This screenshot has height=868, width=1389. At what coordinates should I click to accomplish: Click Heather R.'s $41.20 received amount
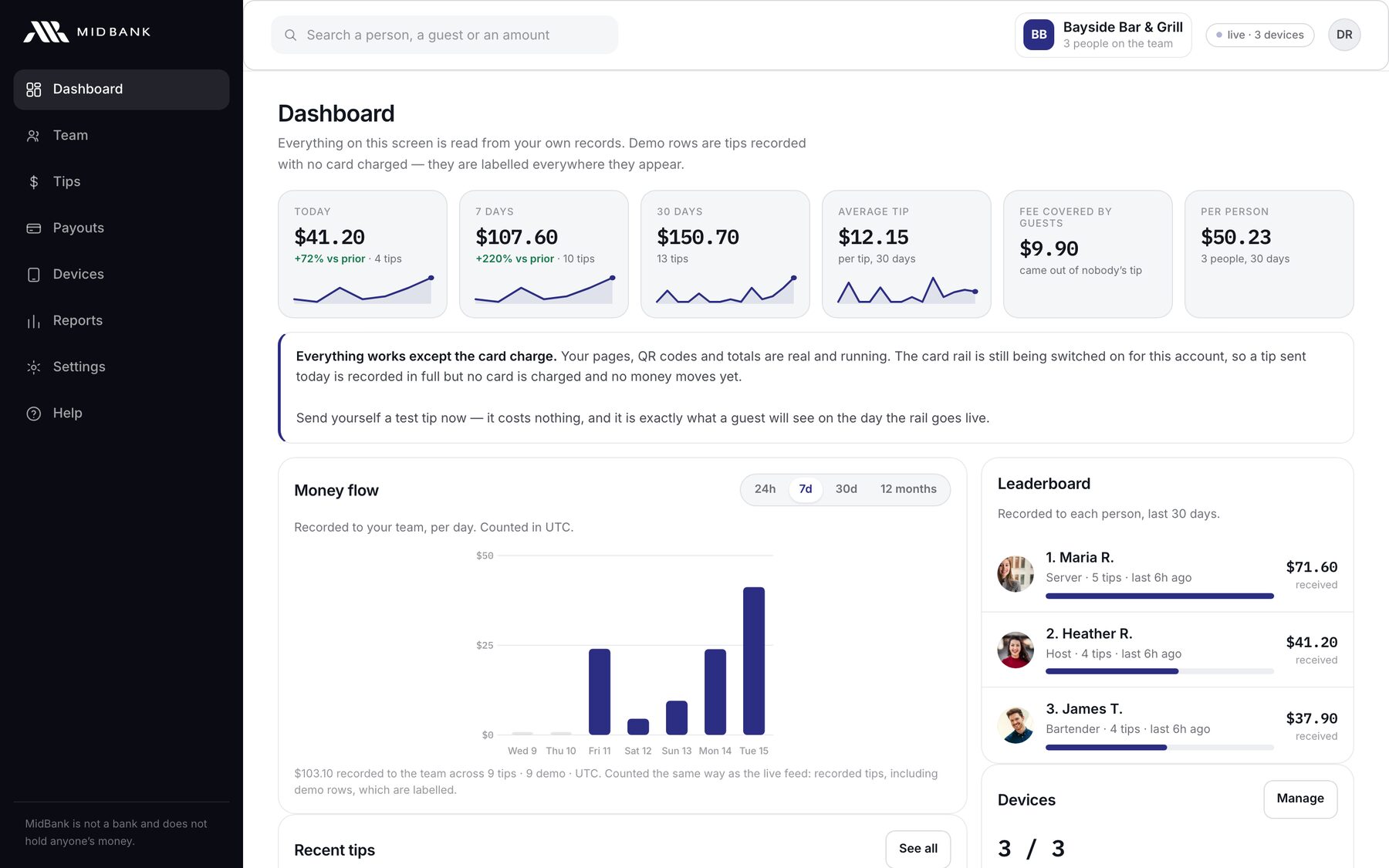pos(1312,643)
